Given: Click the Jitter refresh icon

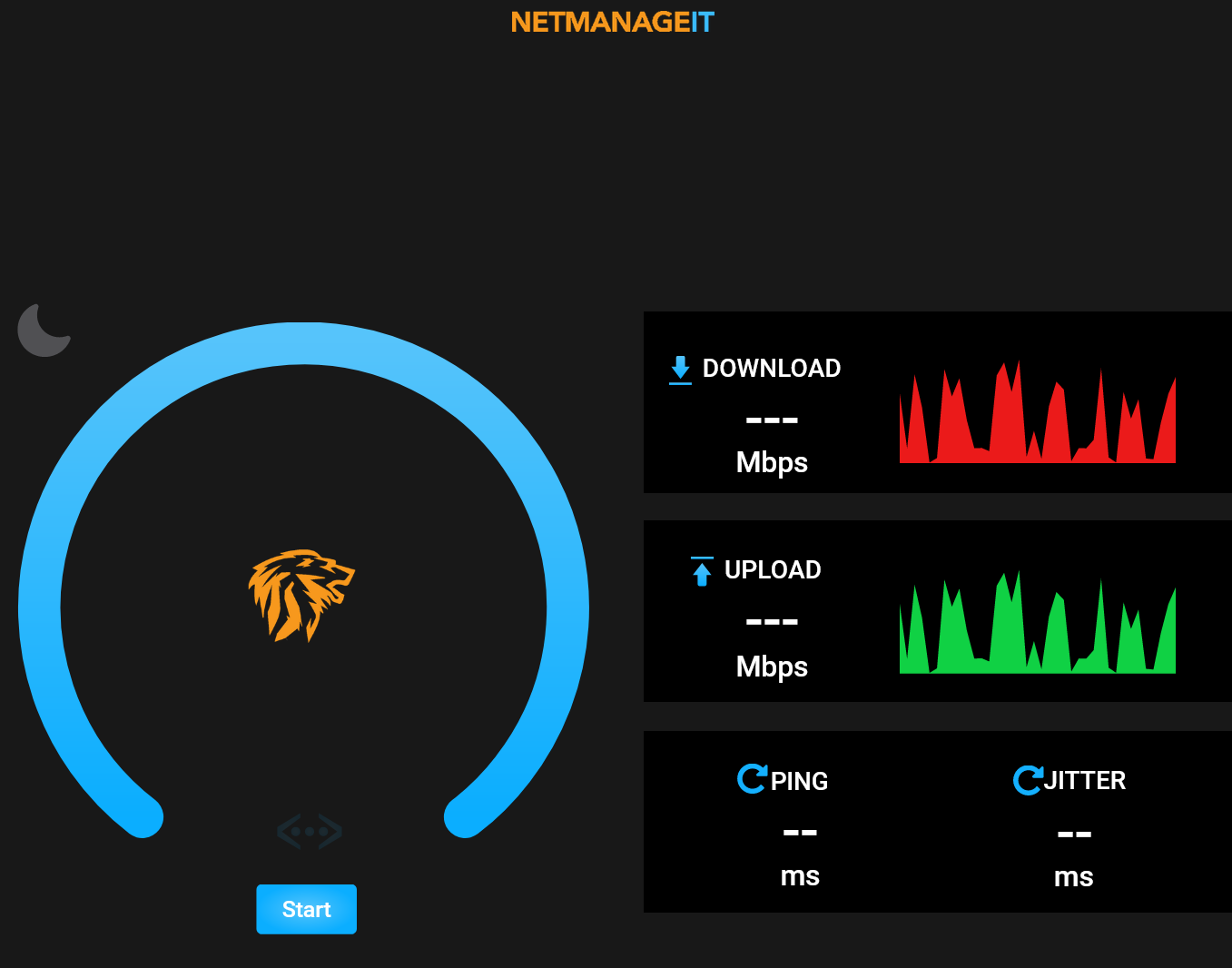Looking at the screenshot, I should pyautogui.click(x=1027, y=779).
